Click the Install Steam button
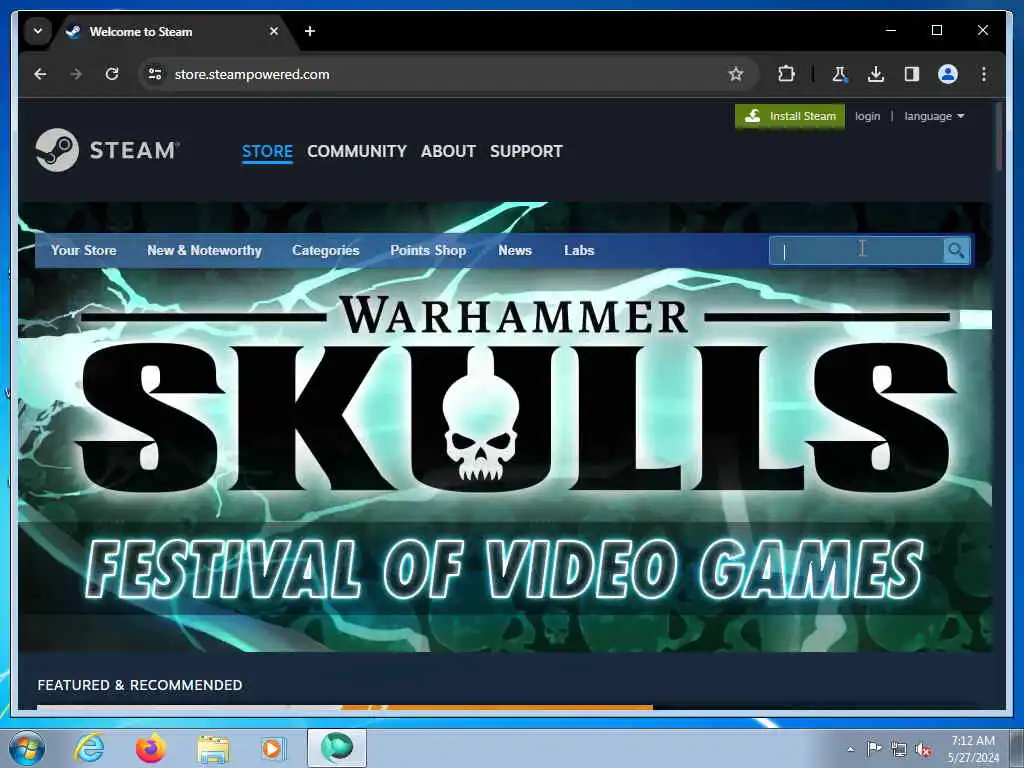1024x768 pixels. click(x=790, y=116)
